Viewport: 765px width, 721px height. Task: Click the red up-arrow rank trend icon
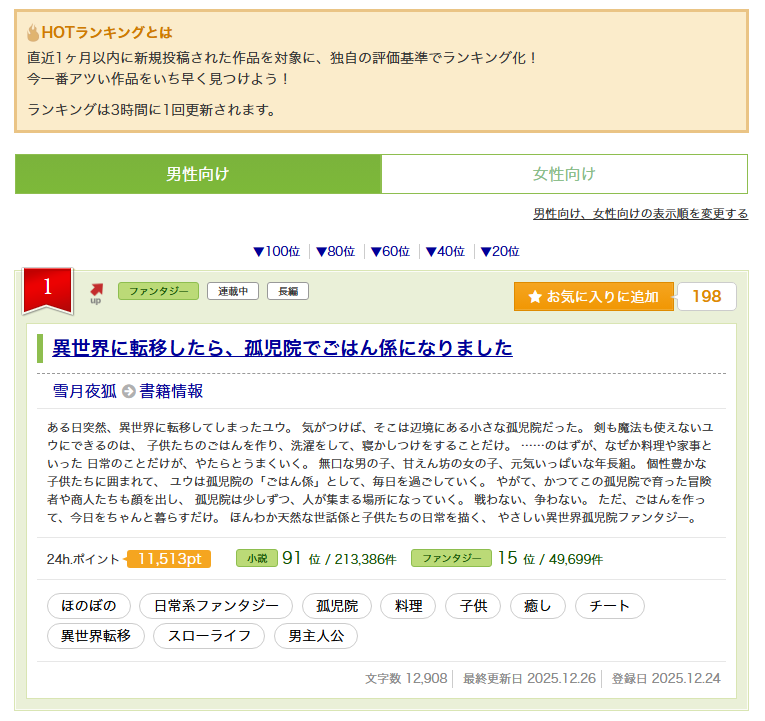coord(96,294)
